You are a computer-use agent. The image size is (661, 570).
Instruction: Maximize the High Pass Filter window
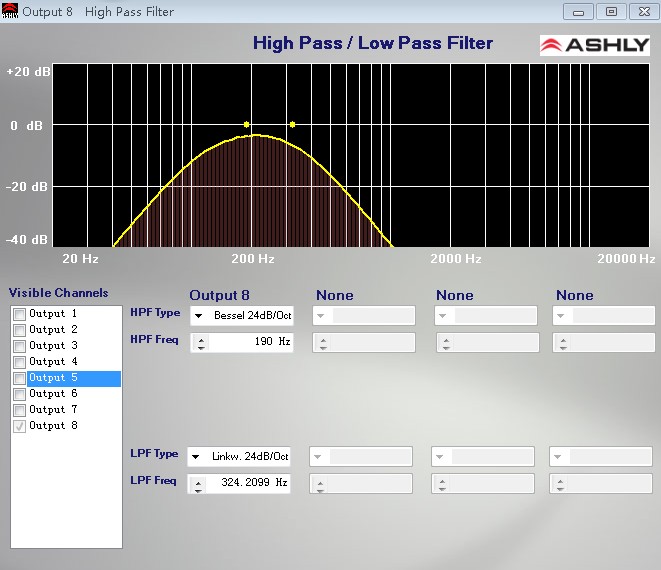(611, 11)
